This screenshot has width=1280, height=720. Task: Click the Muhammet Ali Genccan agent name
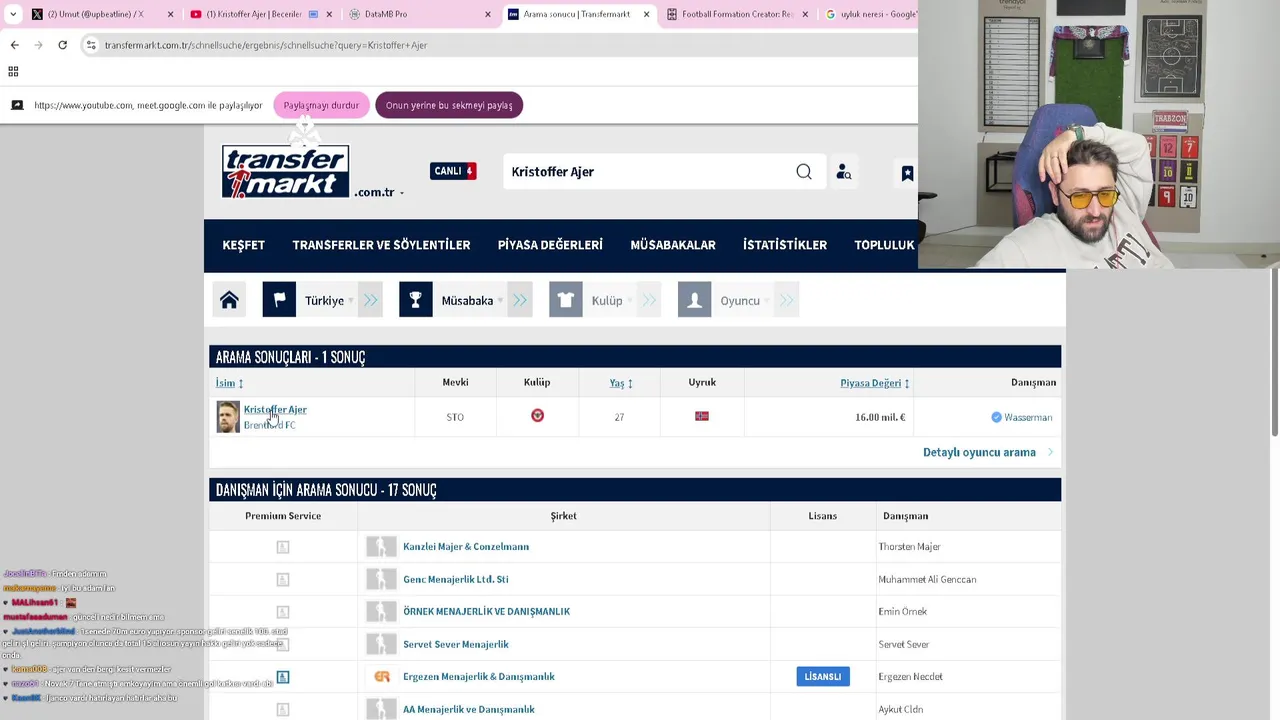[927, 579]
